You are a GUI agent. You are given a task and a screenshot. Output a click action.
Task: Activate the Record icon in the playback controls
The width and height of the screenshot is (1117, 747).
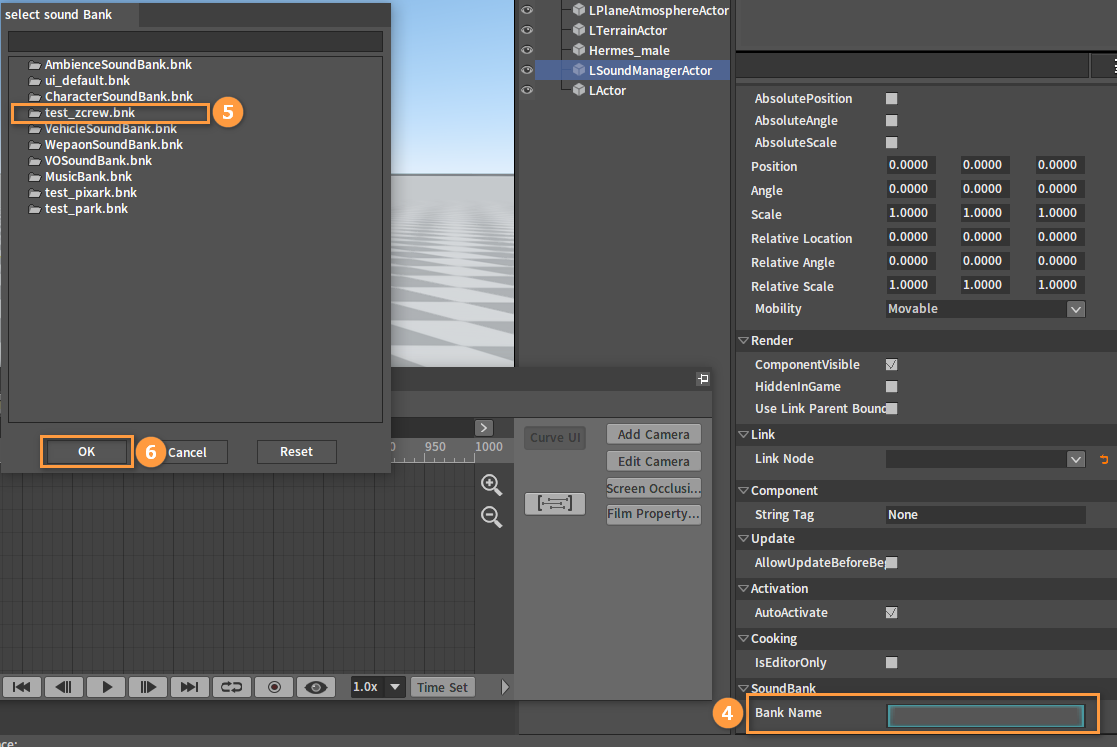[272, 687]
